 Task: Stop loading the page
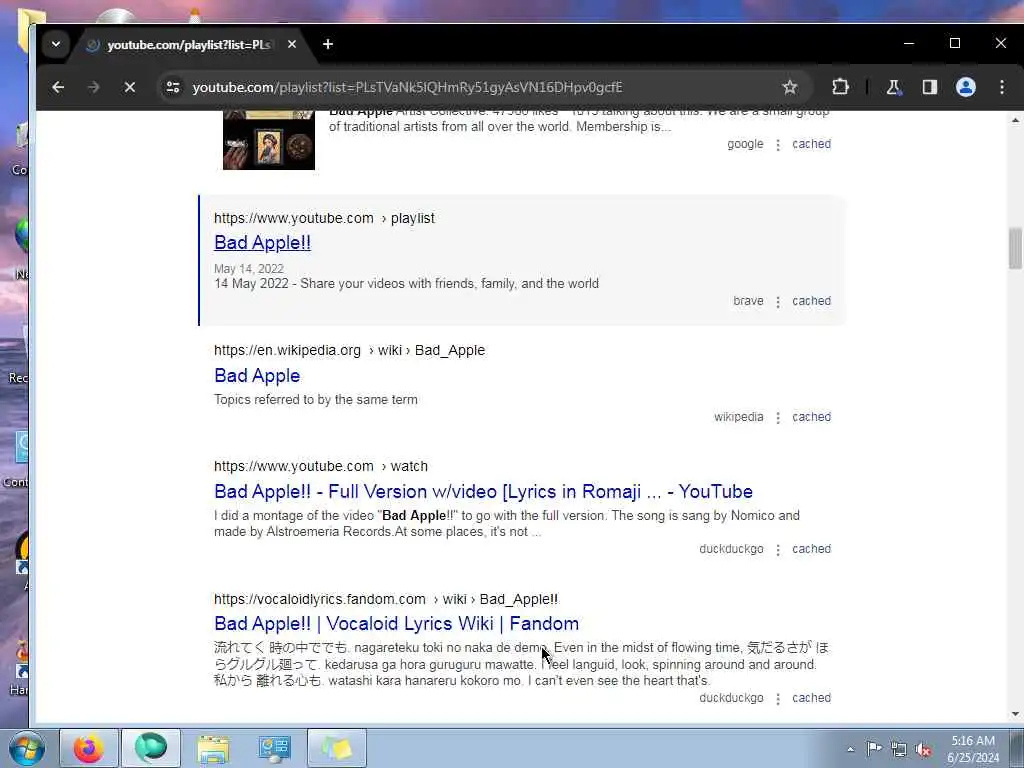129,87
